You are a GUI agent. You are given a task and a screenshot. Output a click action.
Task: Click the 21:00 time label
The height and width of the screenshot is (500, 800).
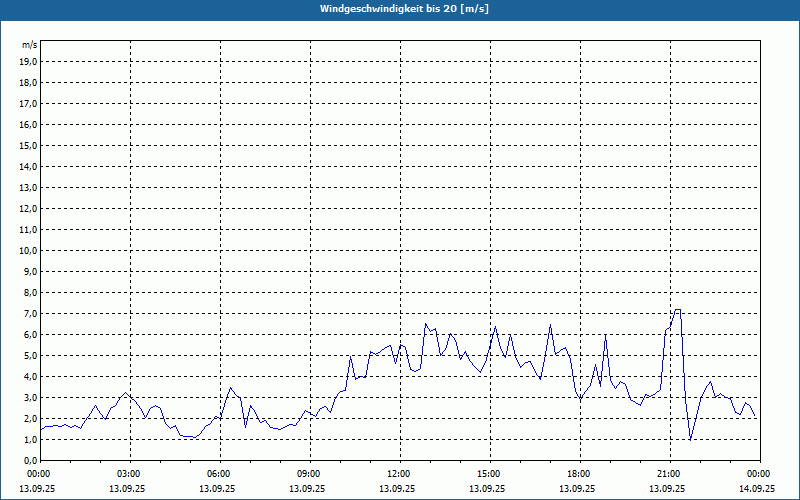(x=669, y=474)
